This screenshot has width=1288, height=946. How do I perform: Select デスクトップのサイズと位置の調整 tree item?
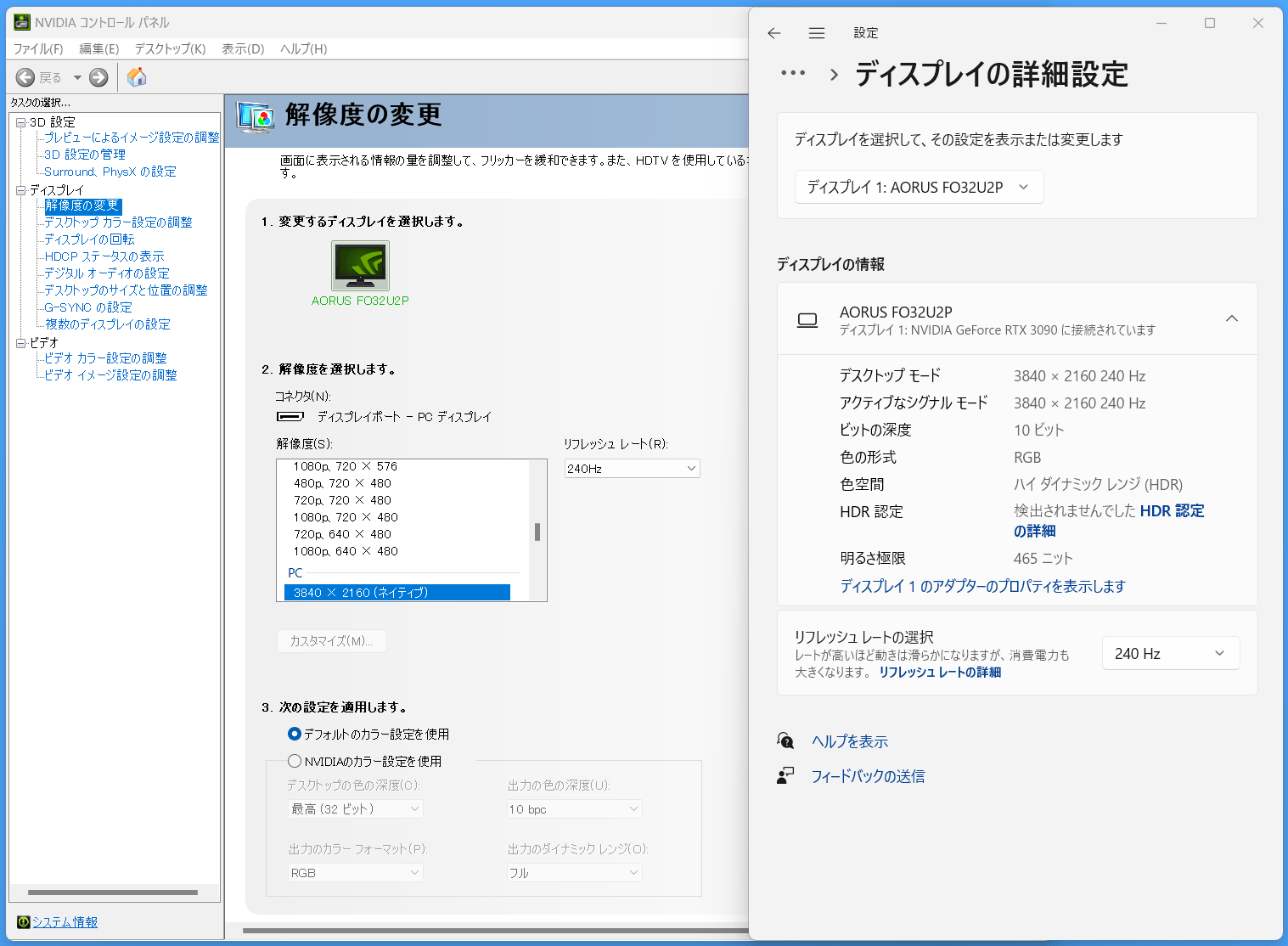click(126, 290)
